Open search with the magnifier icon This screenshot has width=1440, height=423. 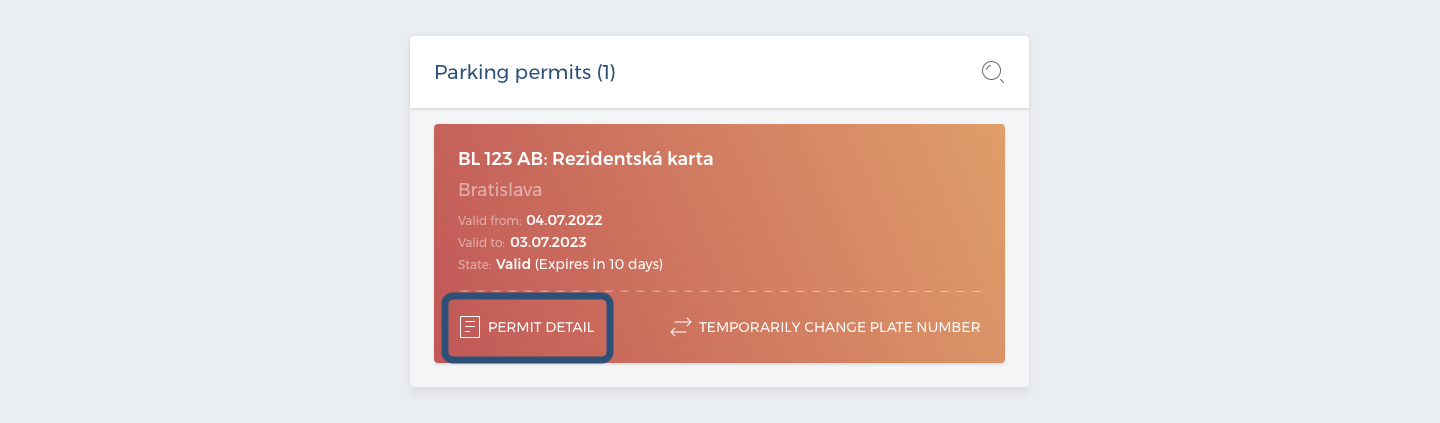[x=992, y=72]
